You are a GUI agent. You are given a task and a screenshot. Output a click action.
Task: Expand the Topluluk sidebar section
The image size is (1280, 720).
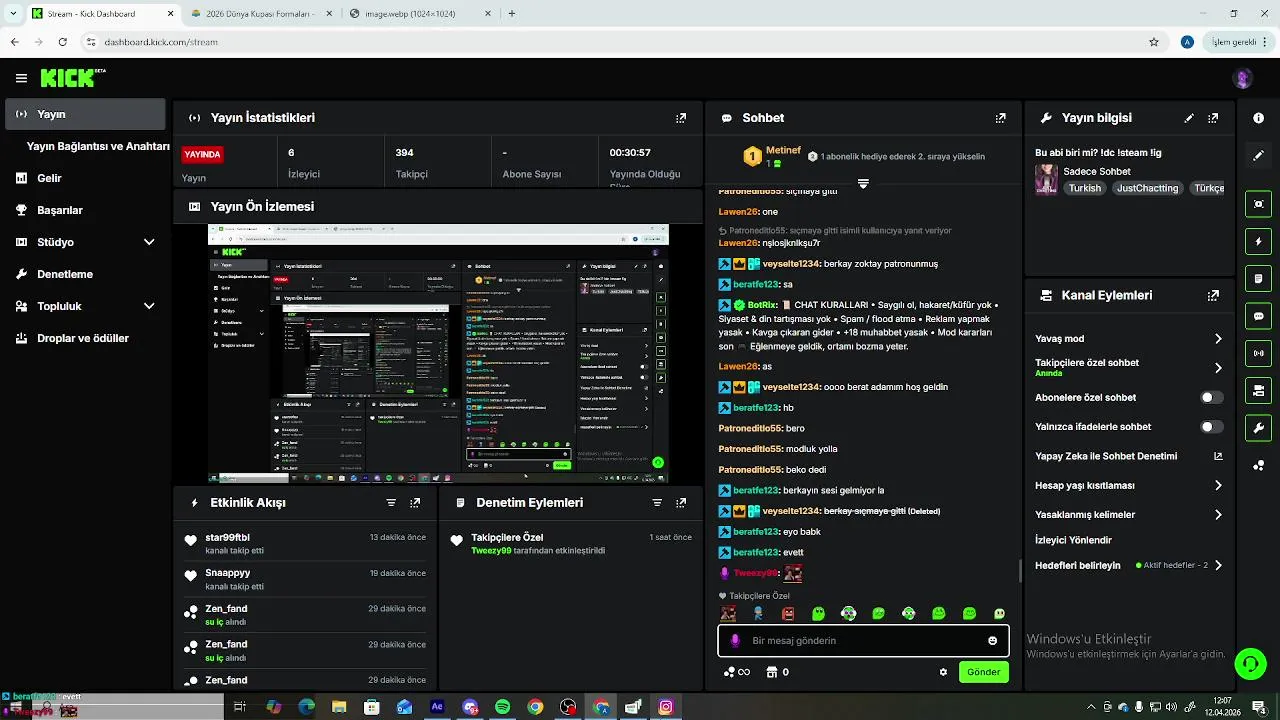tap(149, 306)
